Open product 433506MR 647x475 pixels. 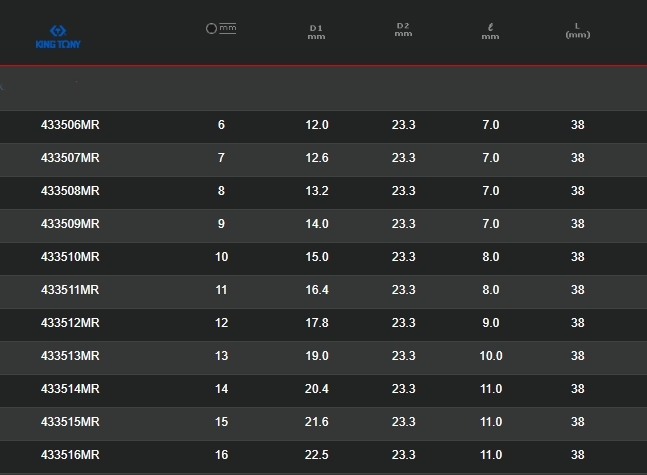[x=70, y=125]
